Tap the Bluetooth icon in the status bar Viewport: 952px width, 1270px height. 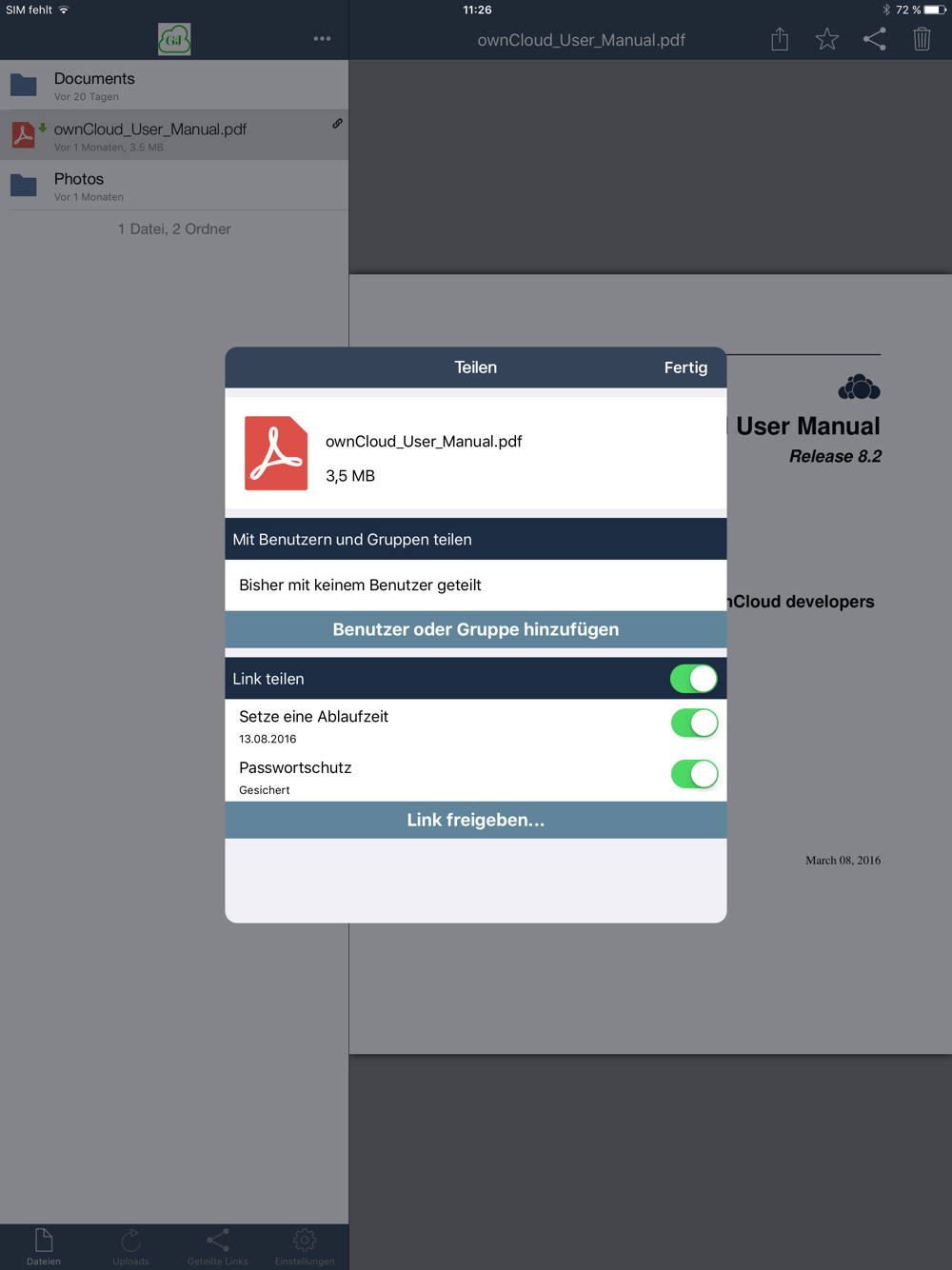886,10
